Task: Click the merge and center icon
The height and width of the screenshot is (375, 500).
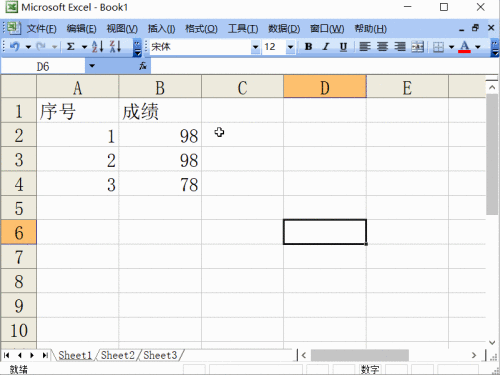Action: (x=418, y=47)
